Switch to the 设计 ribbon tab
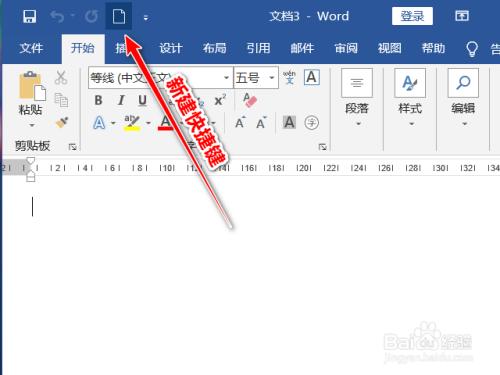 (x=170, y=49)
